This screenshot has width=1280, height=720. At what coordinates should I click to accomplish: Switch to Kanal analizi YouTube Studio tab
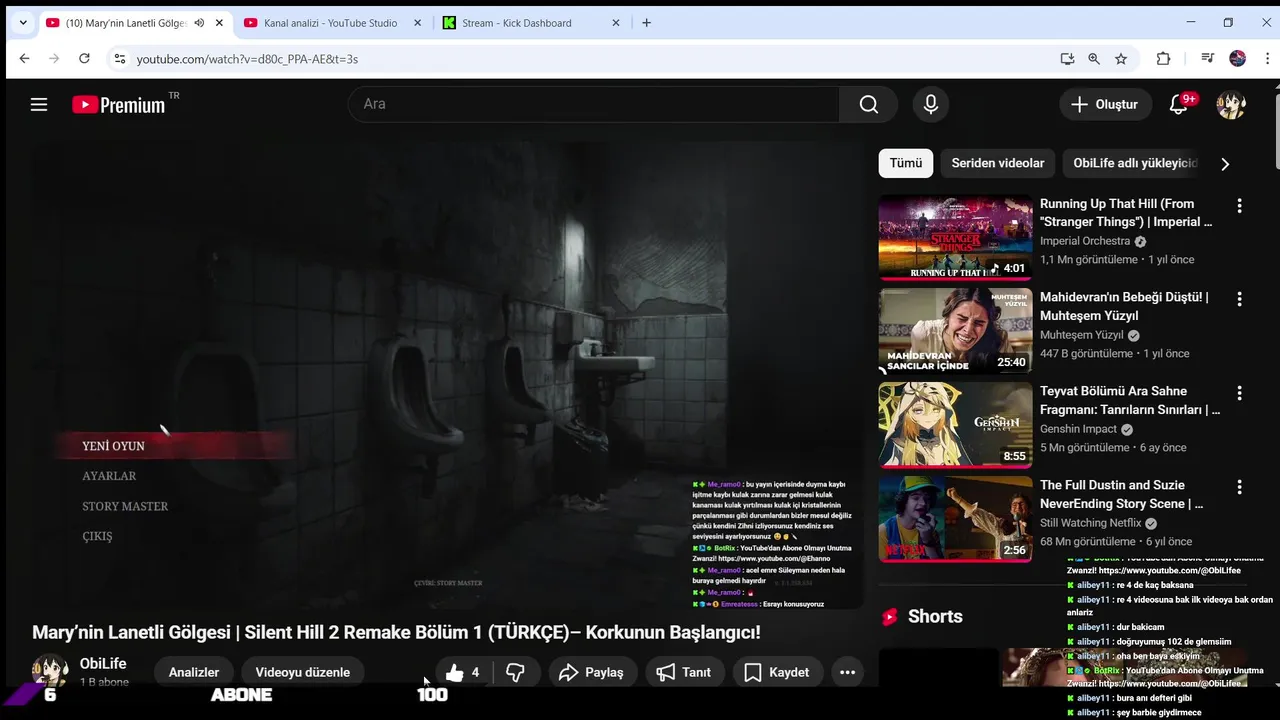(333, 23)
